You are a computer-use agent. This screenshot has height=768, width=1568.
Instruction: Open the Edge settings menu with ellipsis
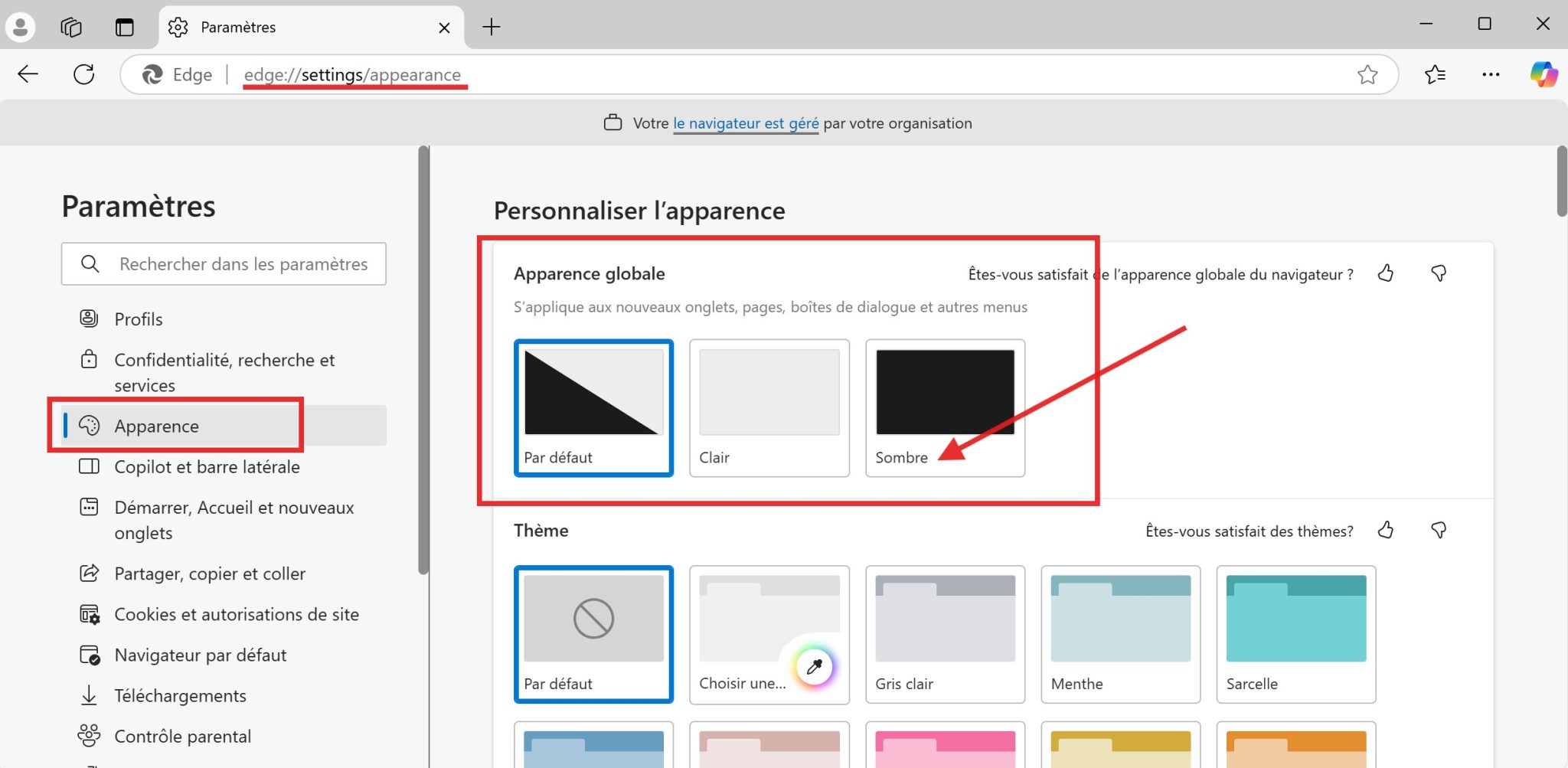tap(1491, 74)
